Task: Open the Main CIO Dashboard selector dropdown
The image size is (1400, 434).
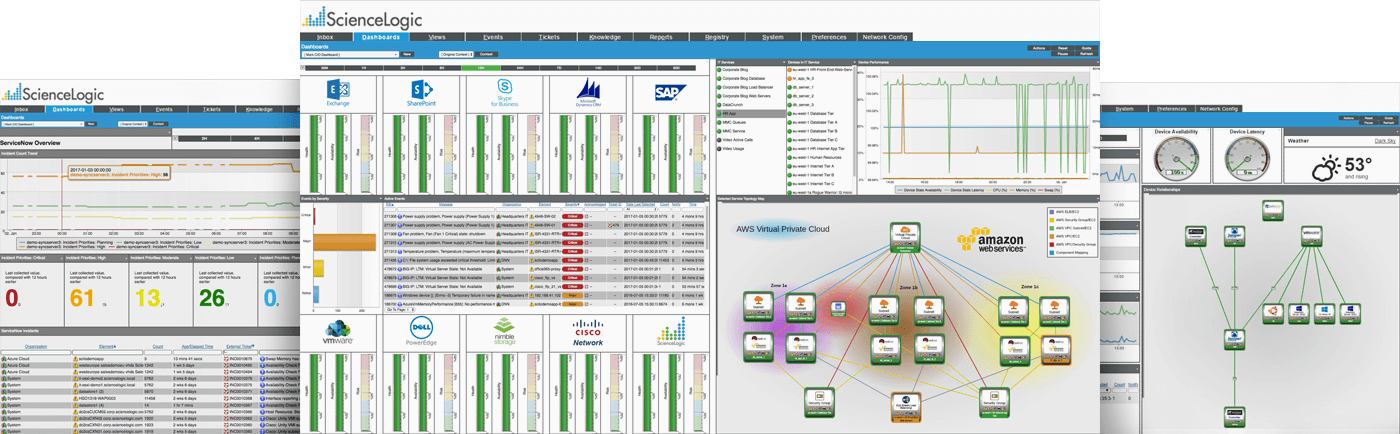Action: [349, 54]
